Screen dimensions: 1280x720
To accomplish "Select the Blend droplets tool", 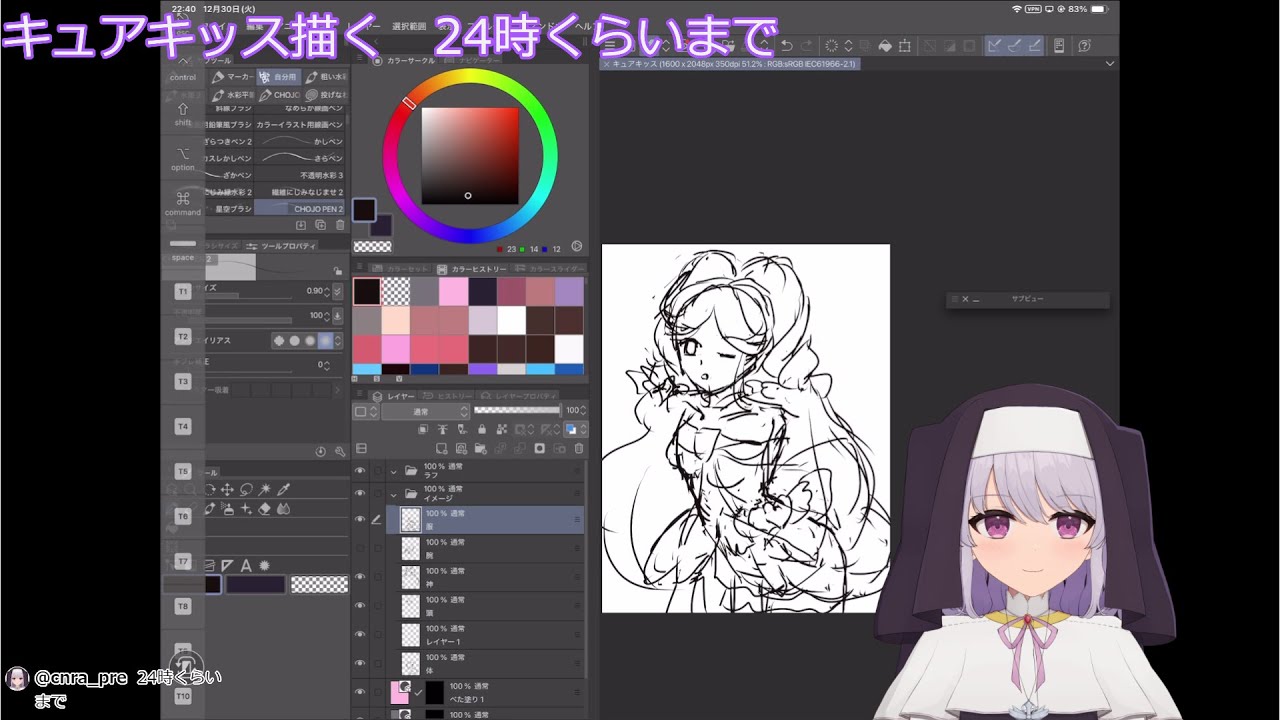I will point(283,508).
